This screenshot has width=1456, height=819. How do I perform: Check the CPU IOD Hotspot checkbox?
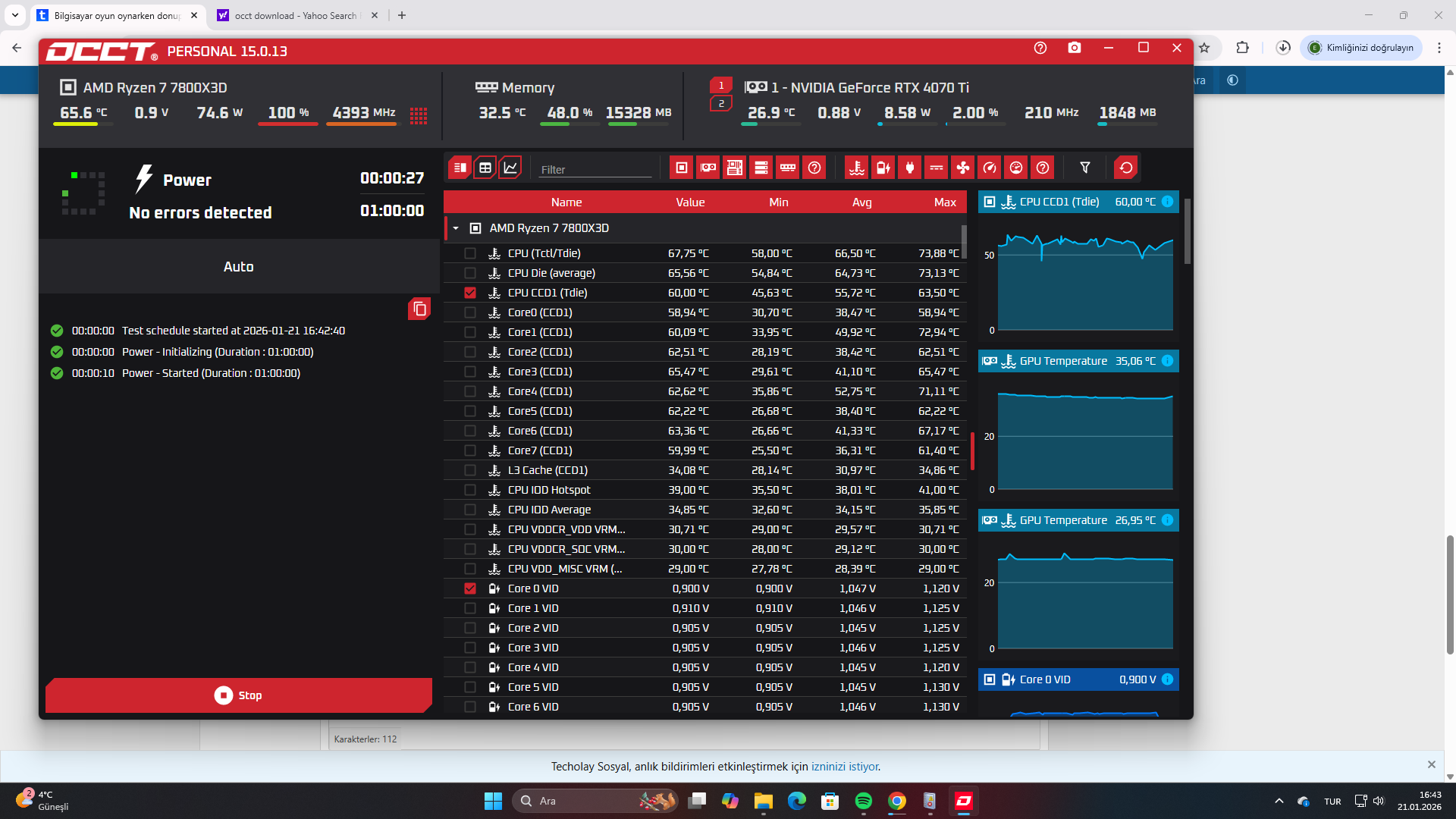coord(470,490)
